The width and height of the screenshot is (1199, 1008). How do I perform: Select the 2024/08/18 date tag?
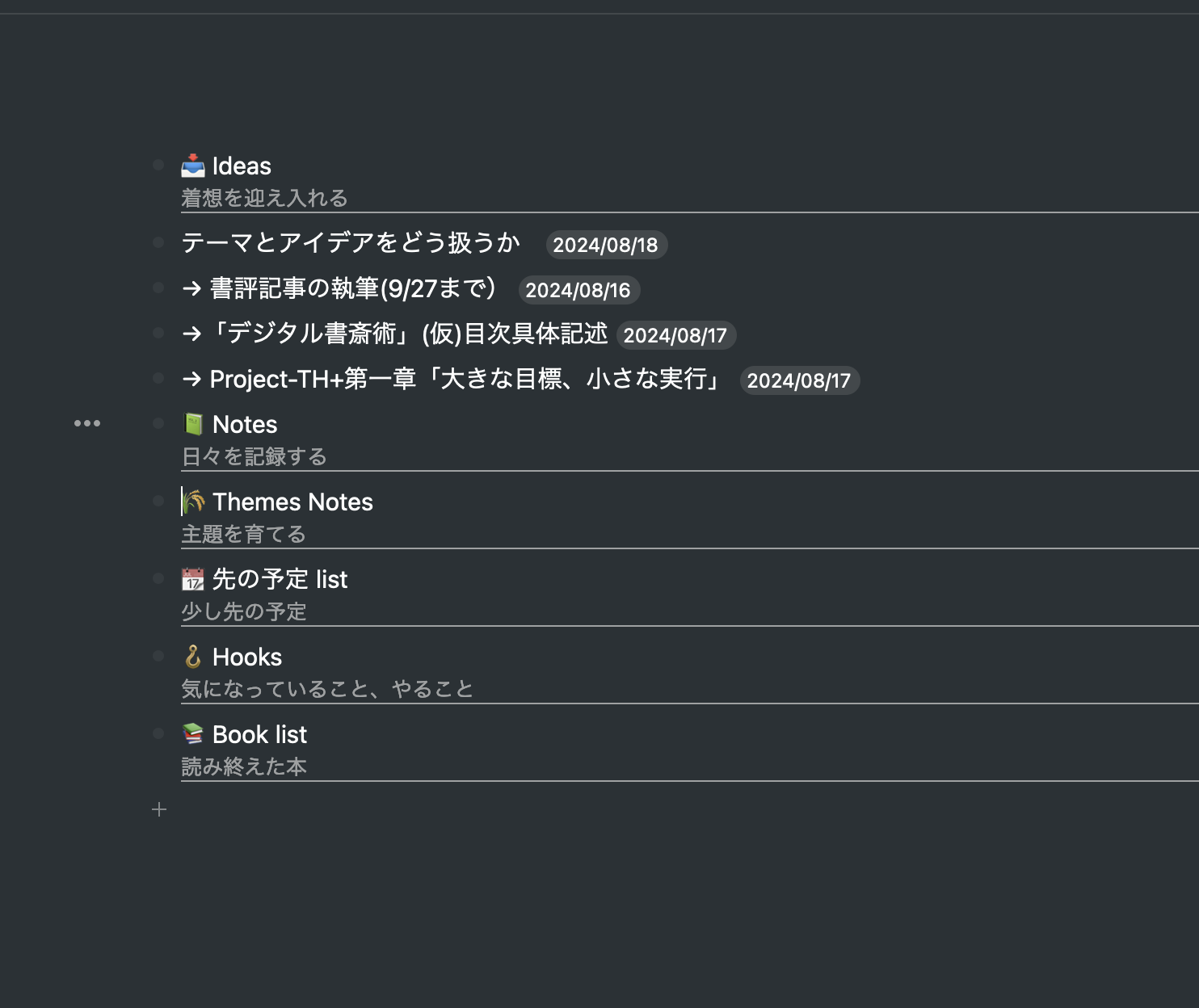click(606, 245)
